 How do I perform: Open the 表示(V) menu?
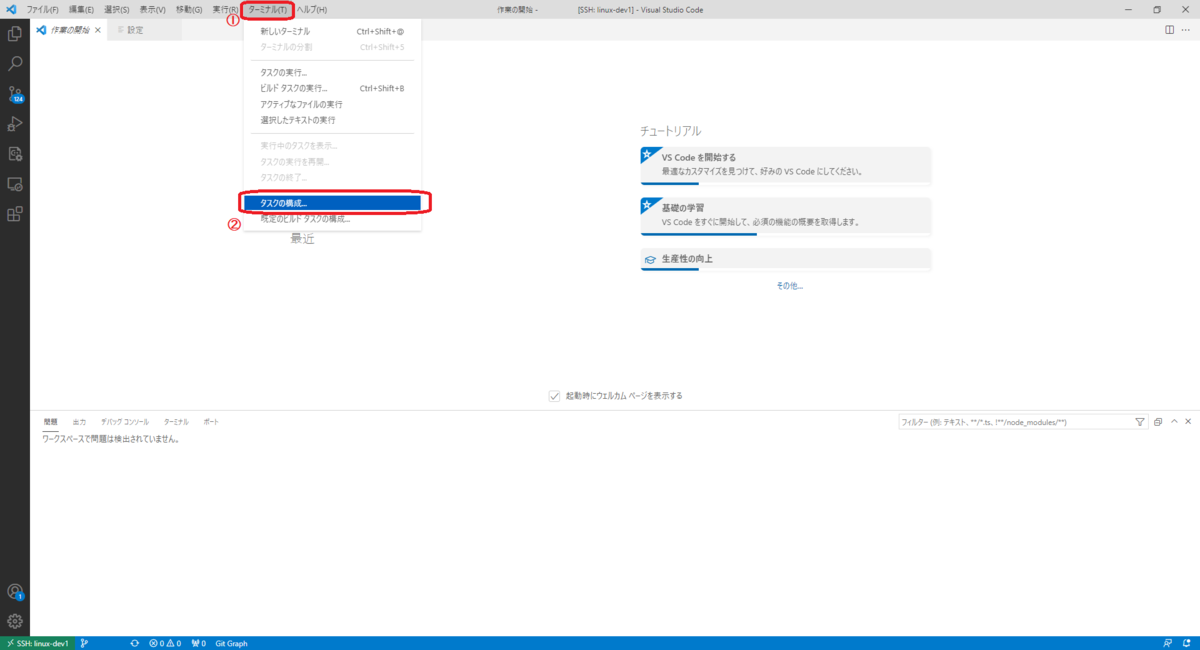pos(152,9)
